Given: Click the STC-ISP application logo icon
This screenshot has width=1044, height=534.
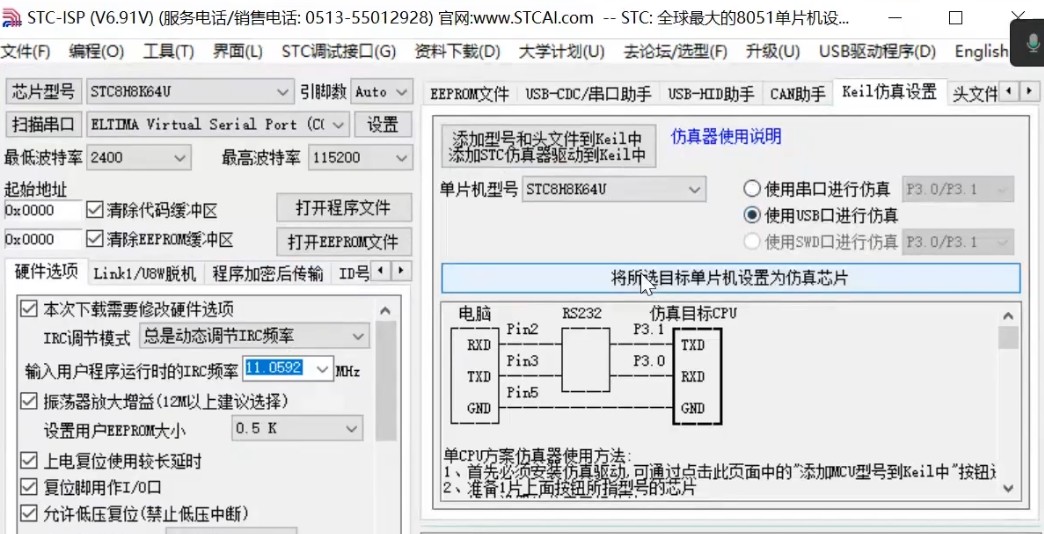Looking at the screenshot, I should pos(12,17).
